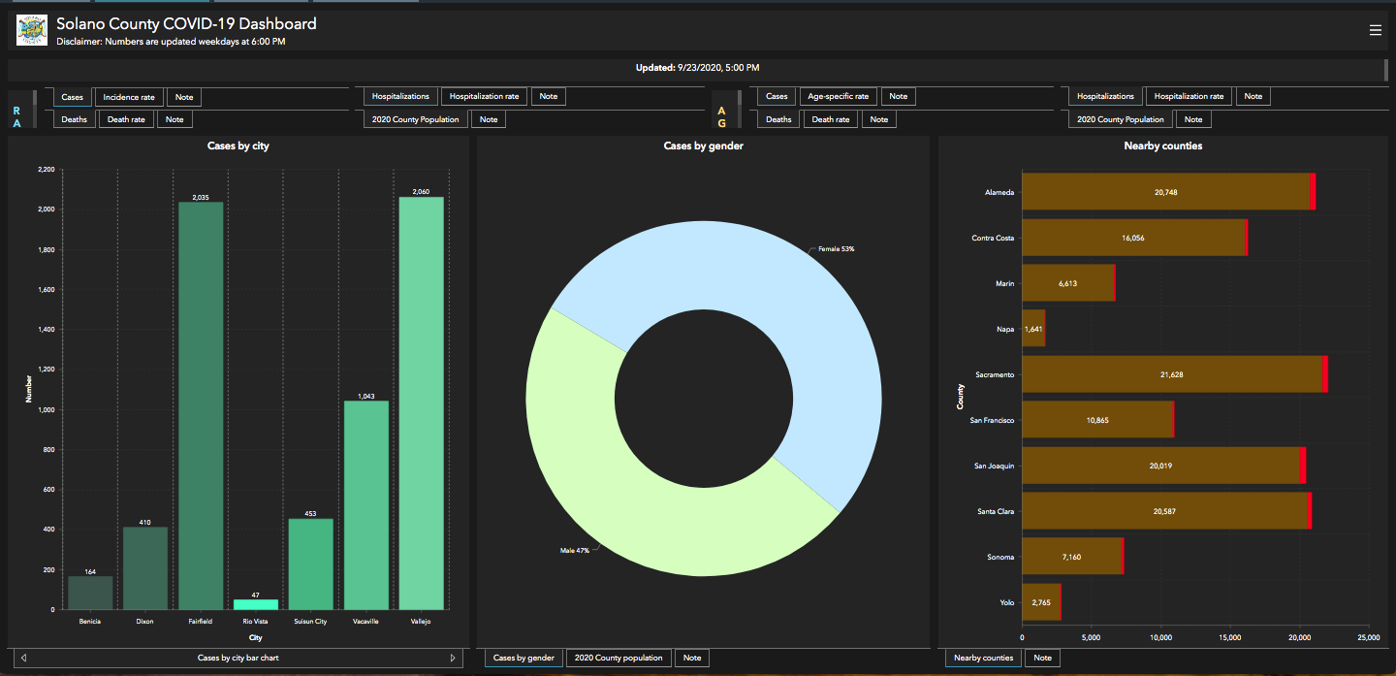Click the Sacramento bar in Nearby counties
1396x676 pixels.
pos(1170,374)
